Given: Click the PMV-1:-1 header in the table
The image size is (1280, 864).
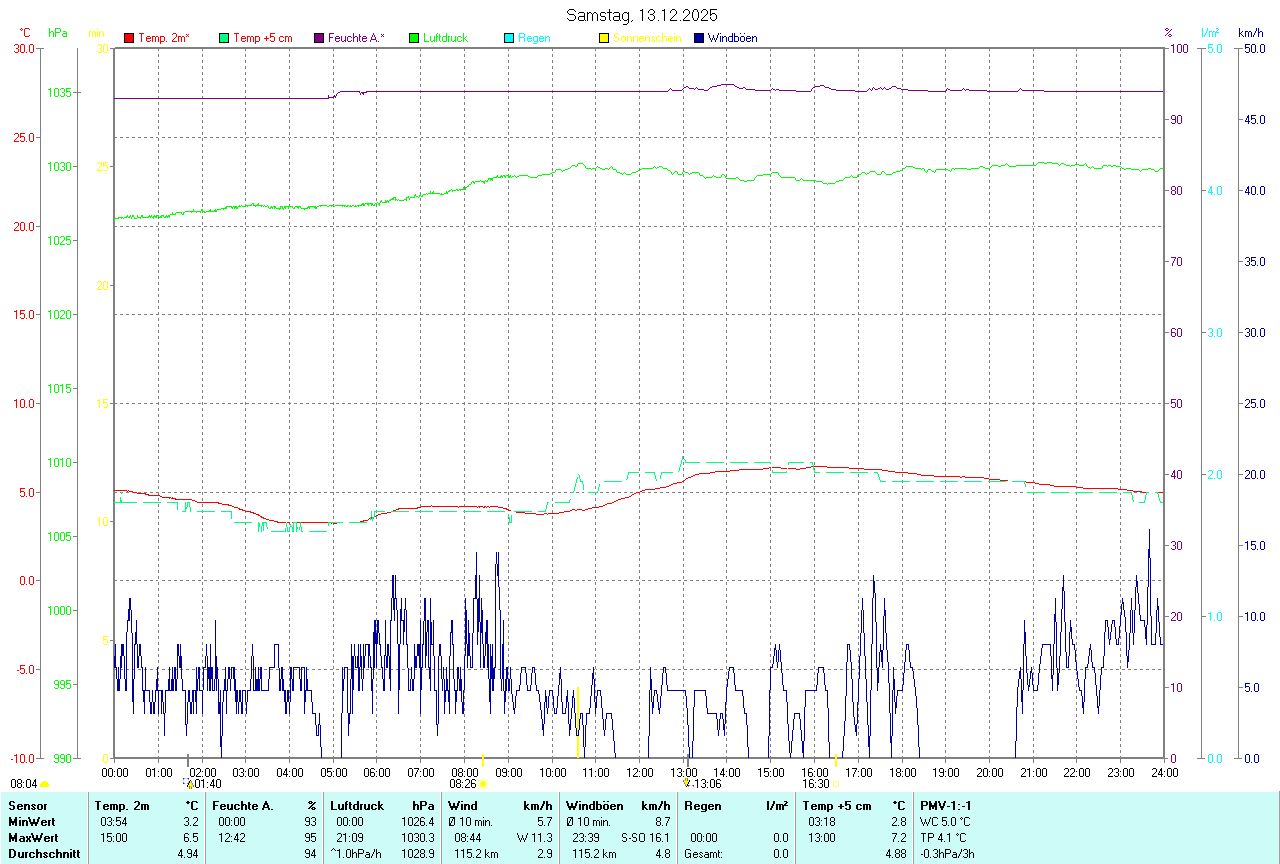Looking at the screenshot, I should (946, 806).
